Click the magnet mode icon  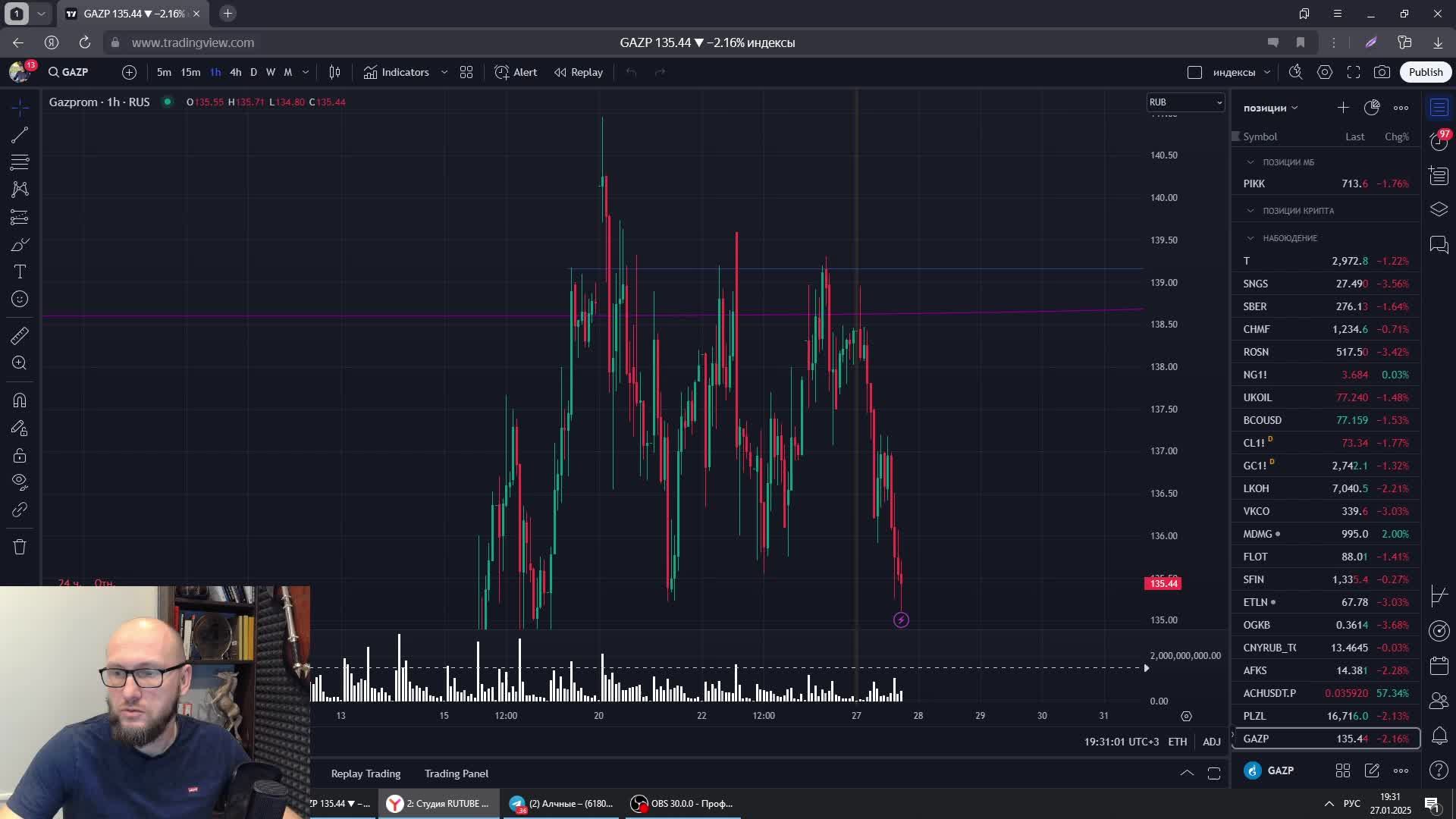(20, 400)
